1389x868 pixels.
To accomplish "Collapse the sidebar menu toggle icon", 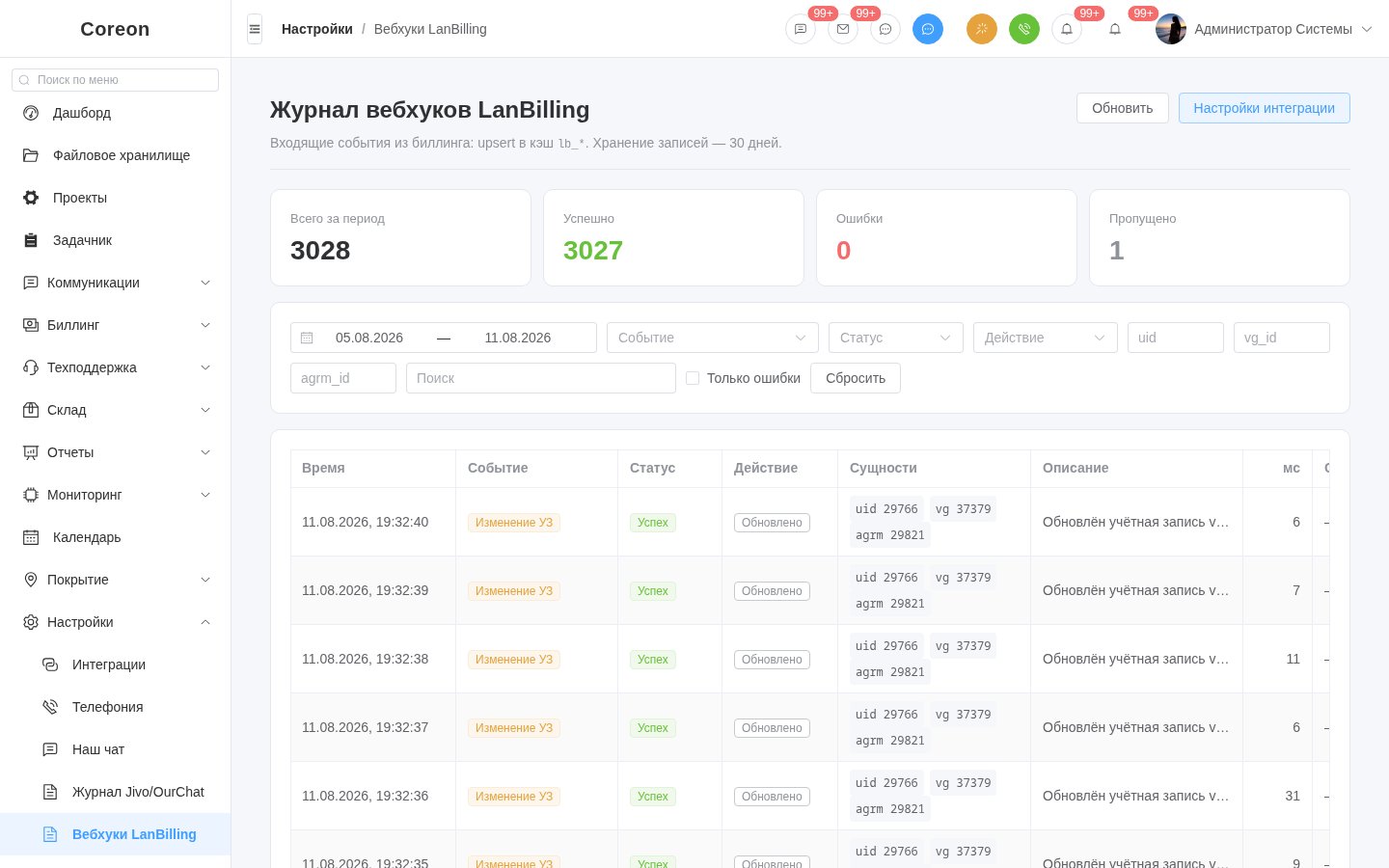I will click(255, 29).
